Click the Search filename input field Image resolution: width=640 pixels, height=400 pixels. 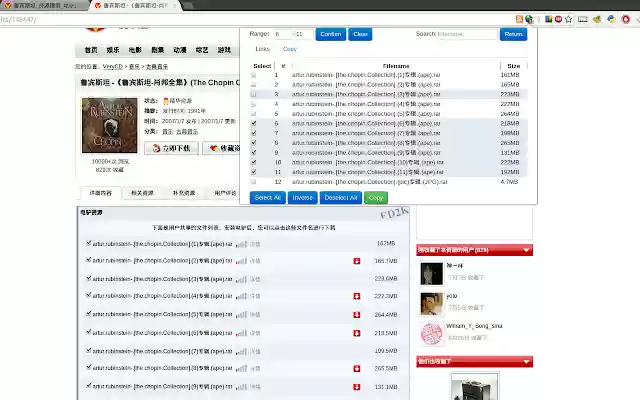click(x=467, y=34)
